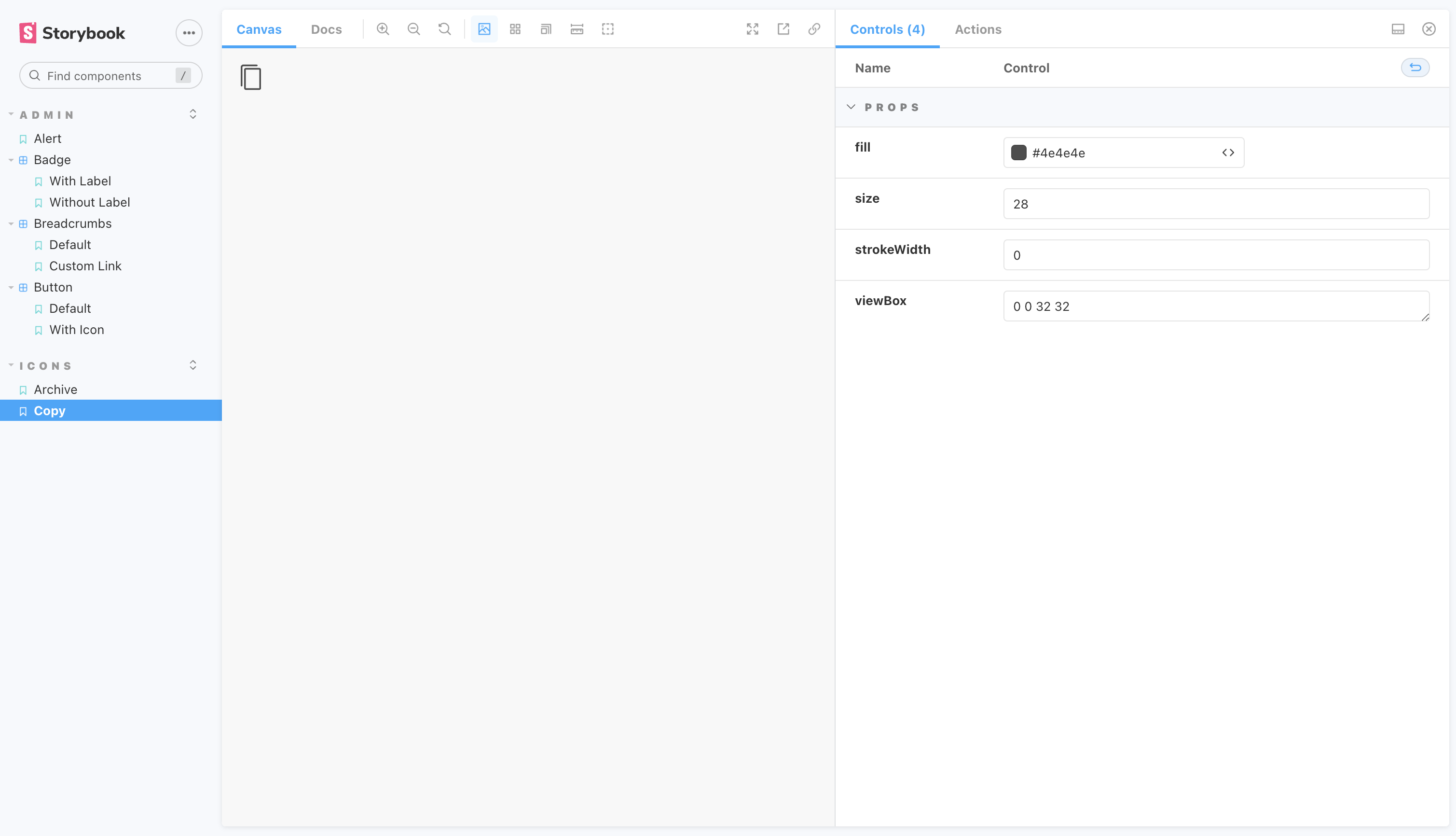Screen dimensions: 1456x836
Task: Go full screen with the expand icon
Action: tap(753, 28)
